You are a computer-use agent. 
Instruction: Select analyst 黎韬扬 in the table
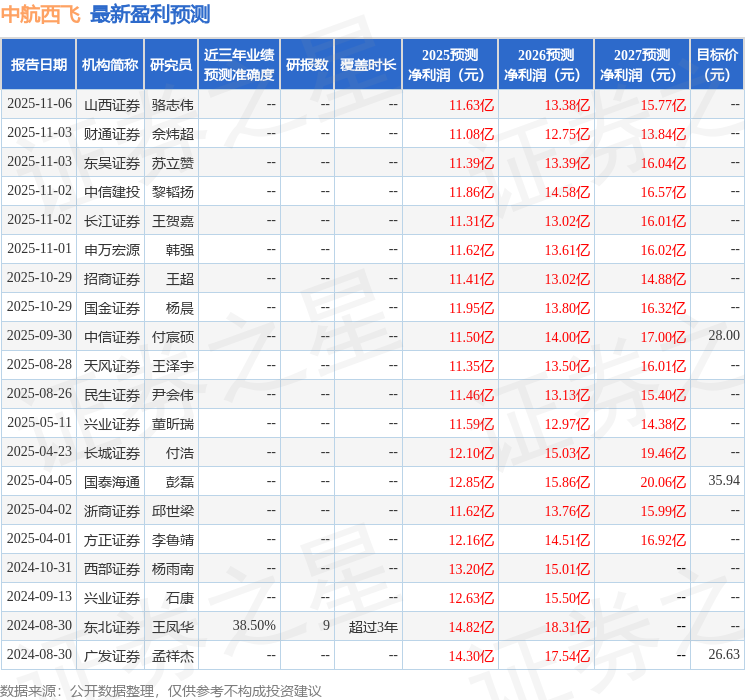click(172, 191)
